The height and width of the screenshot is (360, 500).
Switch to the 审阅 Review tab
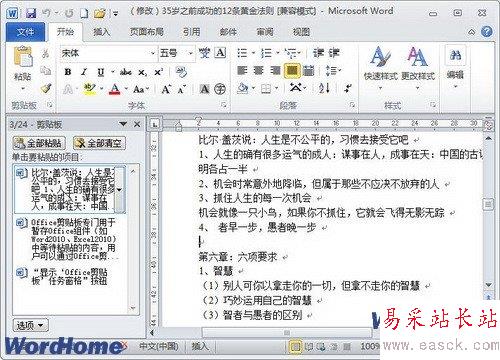[265, 32]
